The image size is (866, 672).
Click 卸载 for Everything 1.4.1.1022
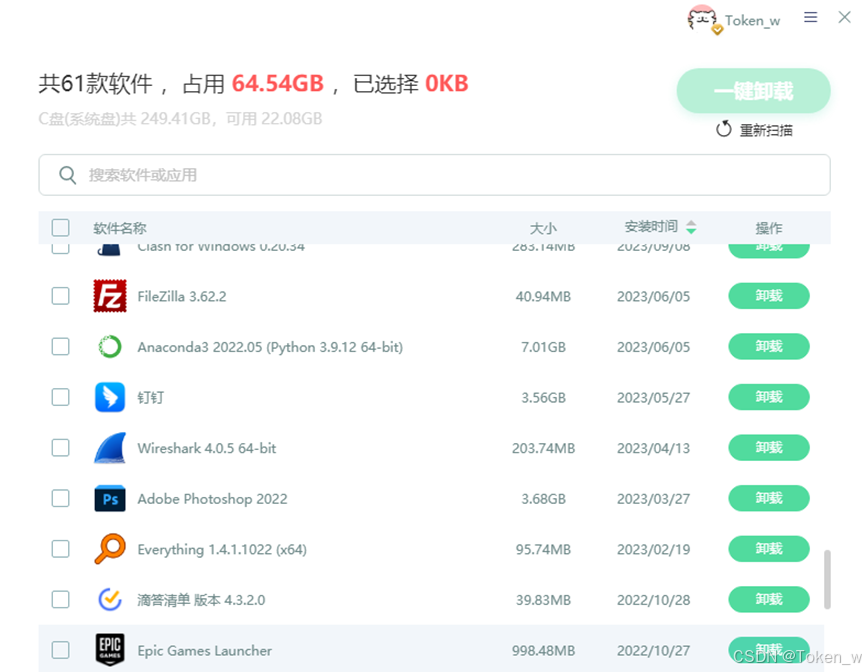pos(769,549)
